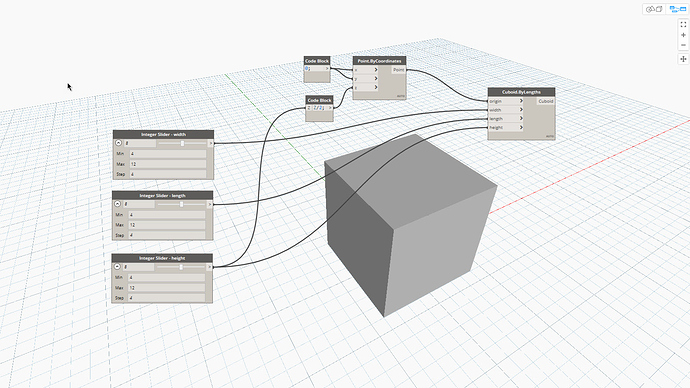The height and width of the screenshot is (388, 690).
Task: Zoom out with the minus icon
Action: [x=683, y=45]
